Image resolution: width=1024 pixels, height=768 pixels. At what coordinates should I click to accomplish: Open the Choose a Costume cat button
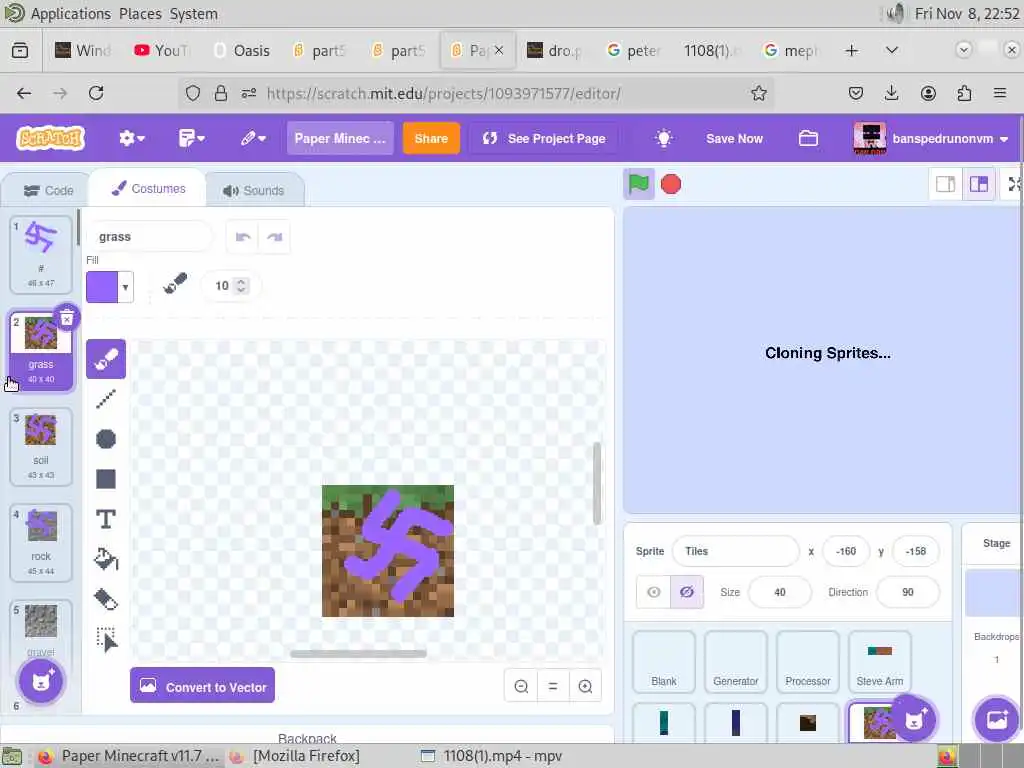41,681
